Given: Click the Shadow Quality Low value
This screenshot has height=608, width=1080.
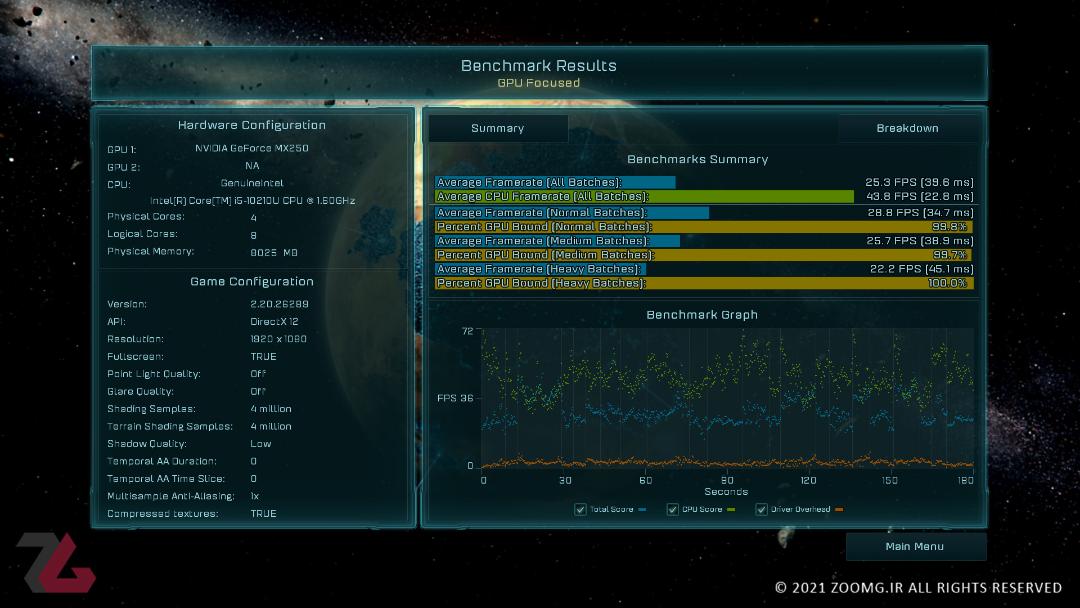Looking at the screenshot, I should [260, 444].
